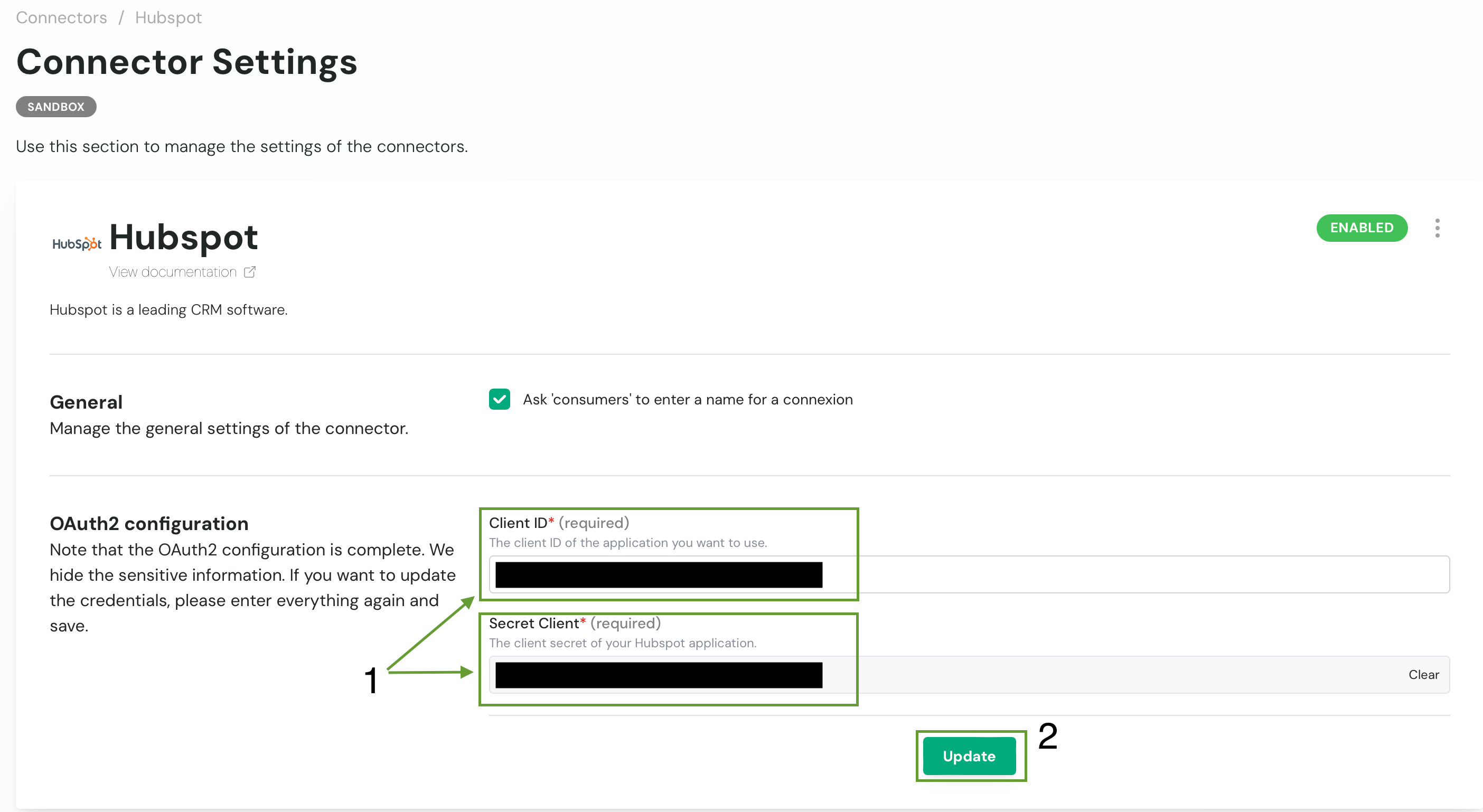Open the external link icon beside View documentation

tap(249, 271)
